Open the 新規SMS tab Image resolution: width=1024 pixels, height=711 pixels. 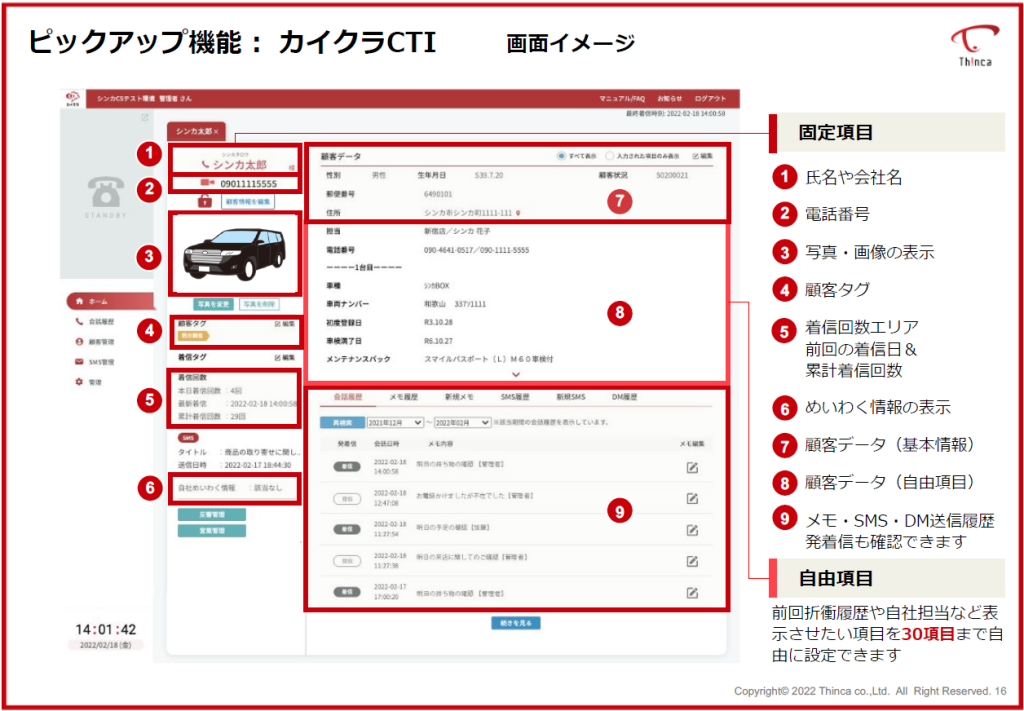click(571, 396)
